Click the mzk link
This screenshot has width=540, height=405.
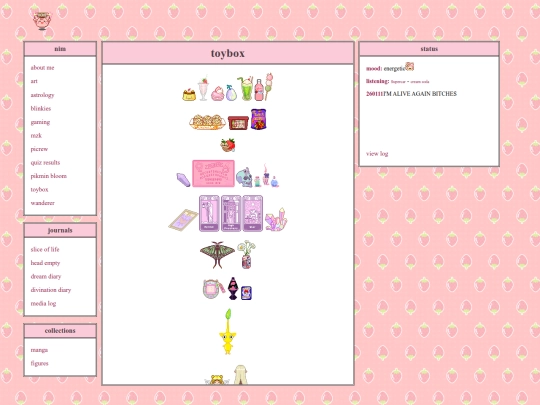pyautogui.click(x=36, y=135)
